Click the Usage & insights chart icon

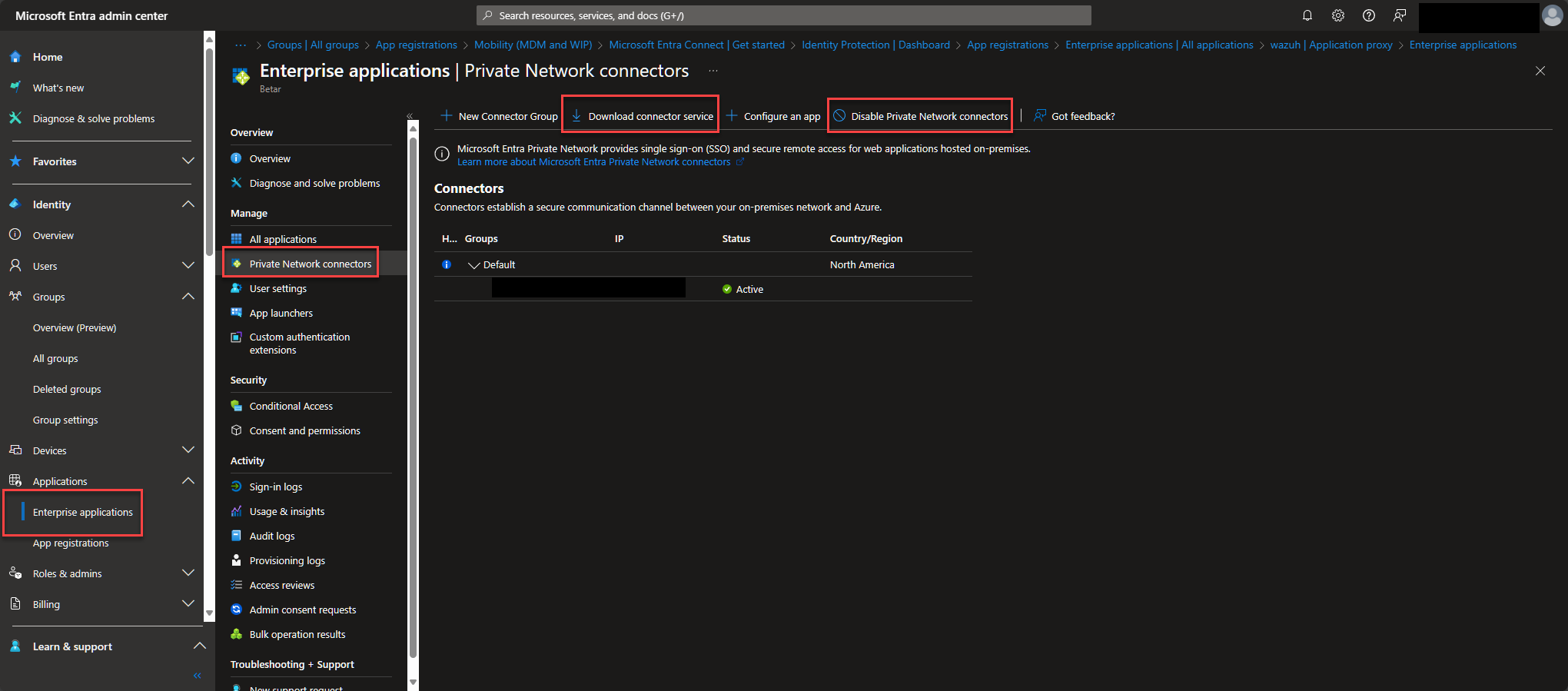(237, 511)
